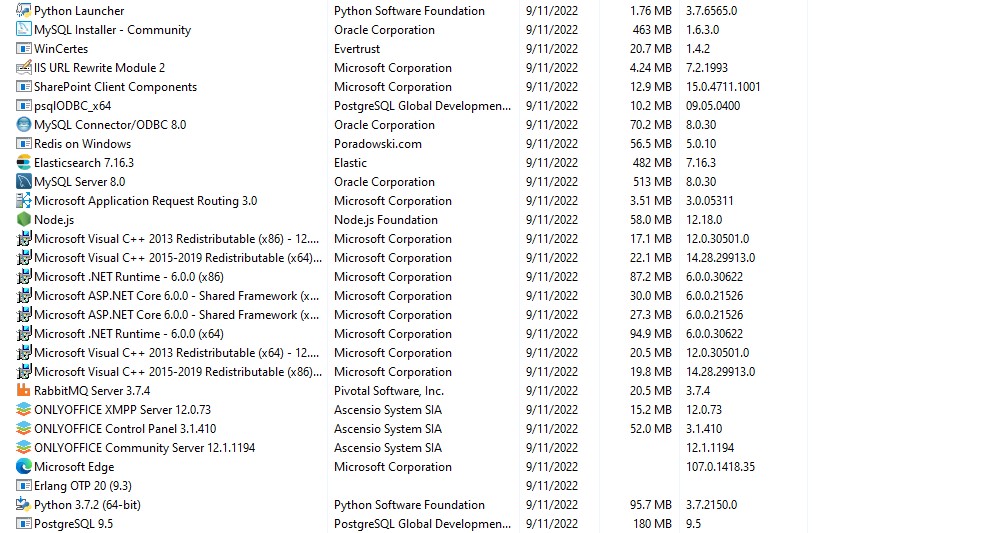Screen dimensions: 985x533
Task: Select the '463 MB' size cell
Action: (x=652, y=30)
